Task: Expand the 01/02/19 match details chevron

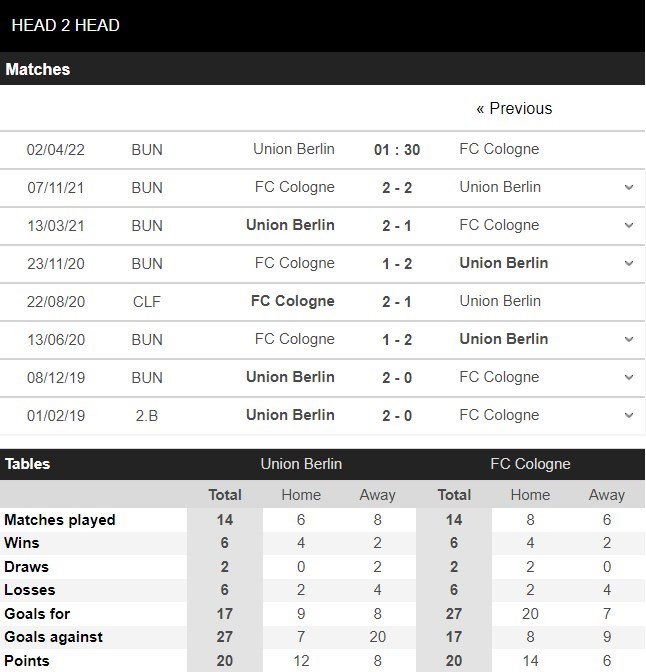Action: pyautogui.click(x=628, y=415)
